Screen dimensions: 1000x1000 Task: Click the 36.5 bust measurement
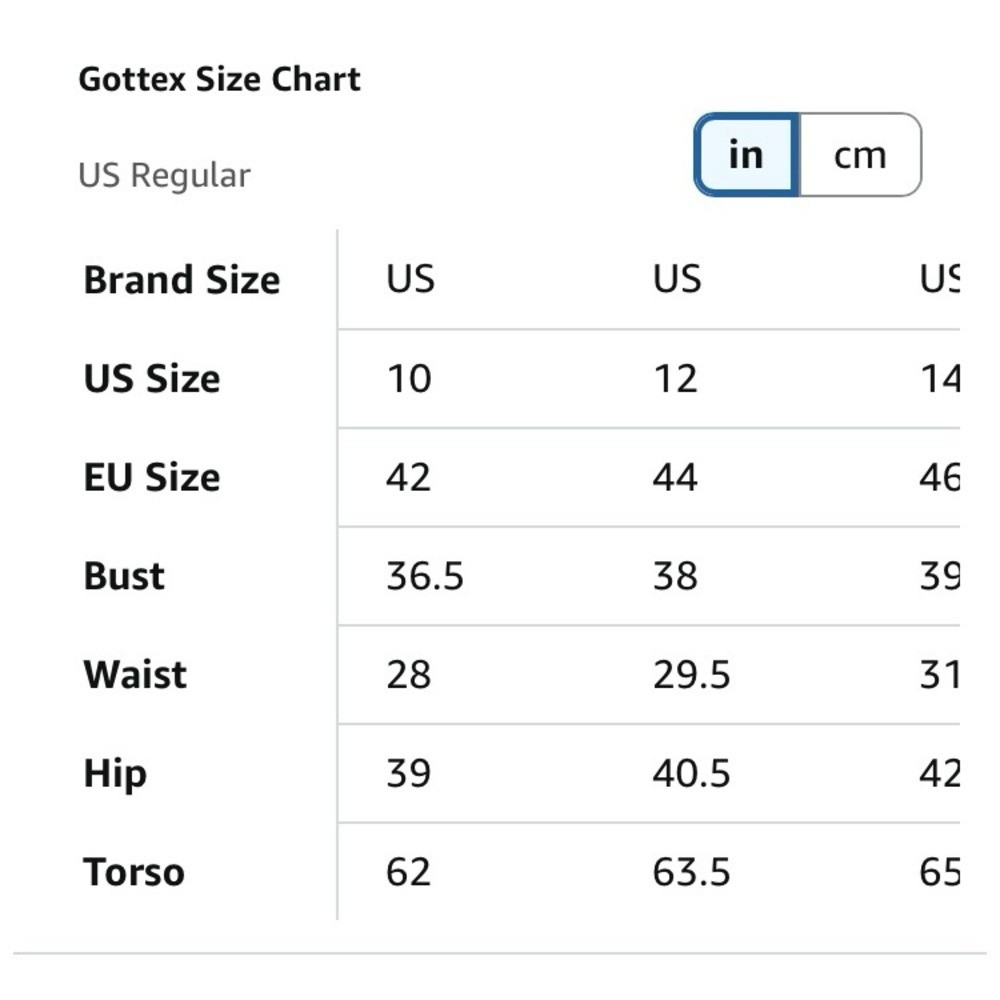coord(425,576)
